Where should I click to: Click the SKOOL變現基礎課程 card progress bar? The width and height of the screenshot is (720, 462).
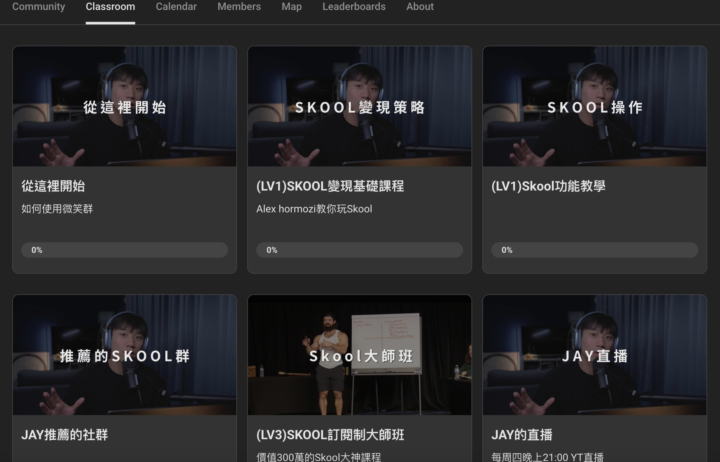[360, 250]
